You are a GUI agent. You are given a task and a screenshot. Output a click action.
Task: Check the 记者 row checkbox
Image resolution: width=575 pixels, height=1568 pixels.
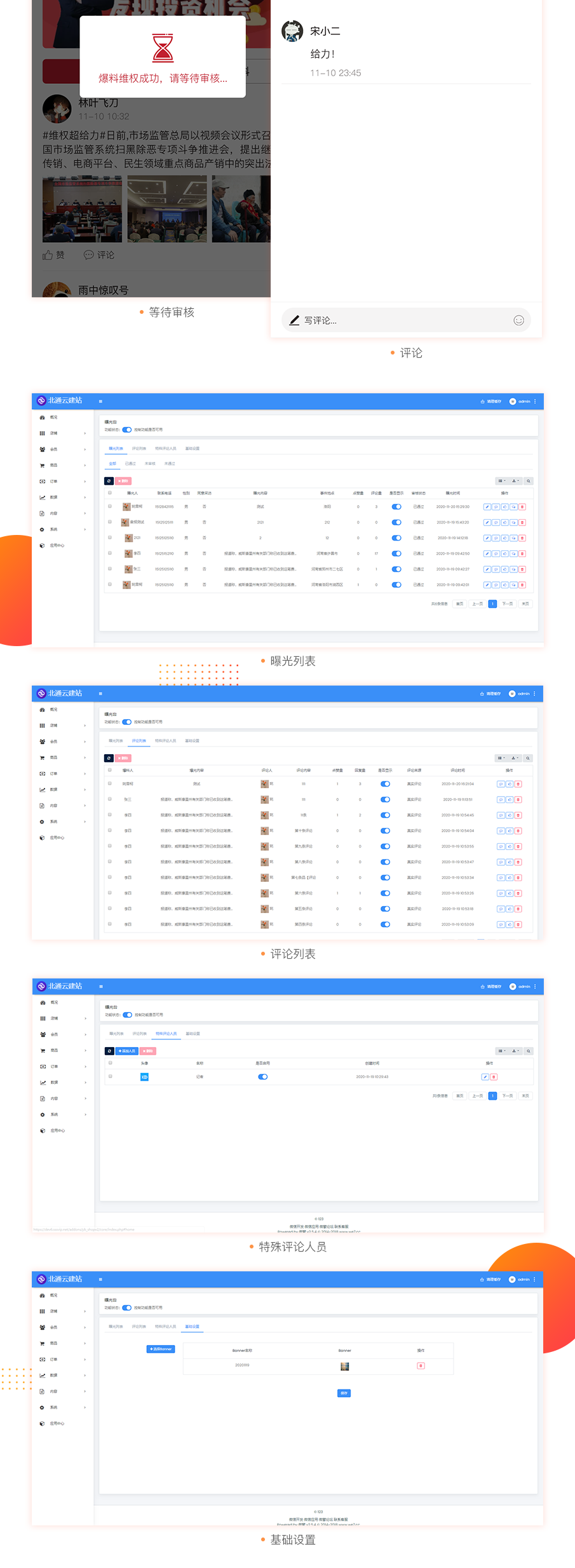111,1076
